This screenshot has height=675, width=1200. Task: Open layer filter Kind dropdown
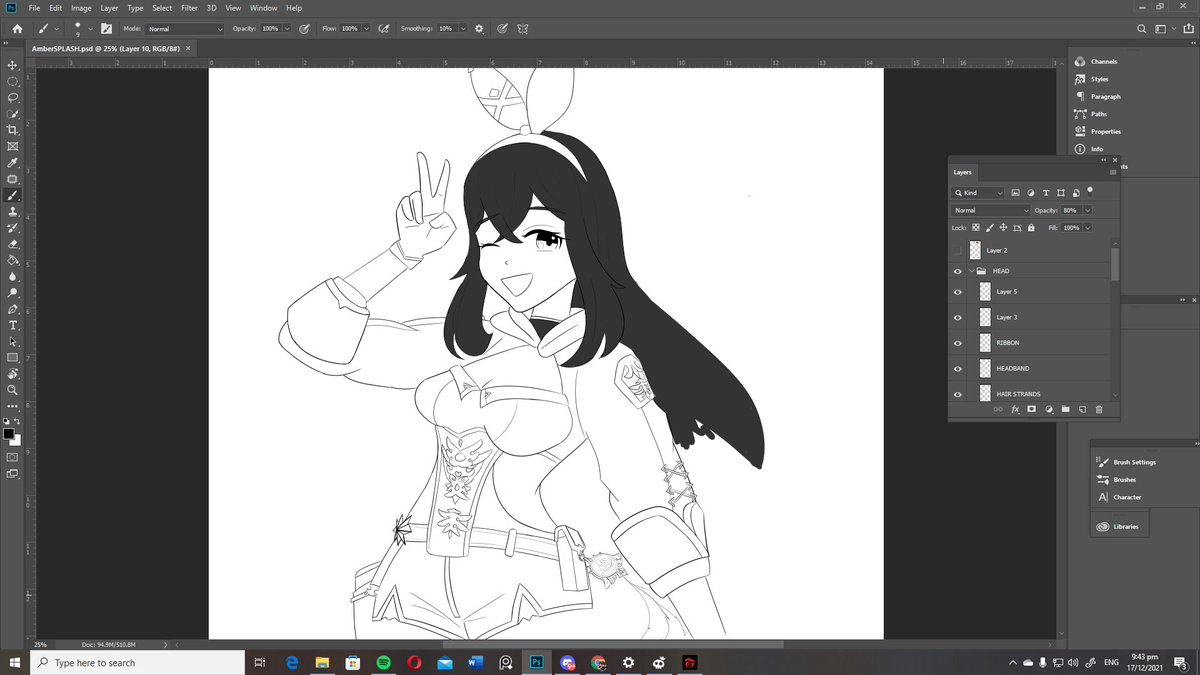[979, 192]
